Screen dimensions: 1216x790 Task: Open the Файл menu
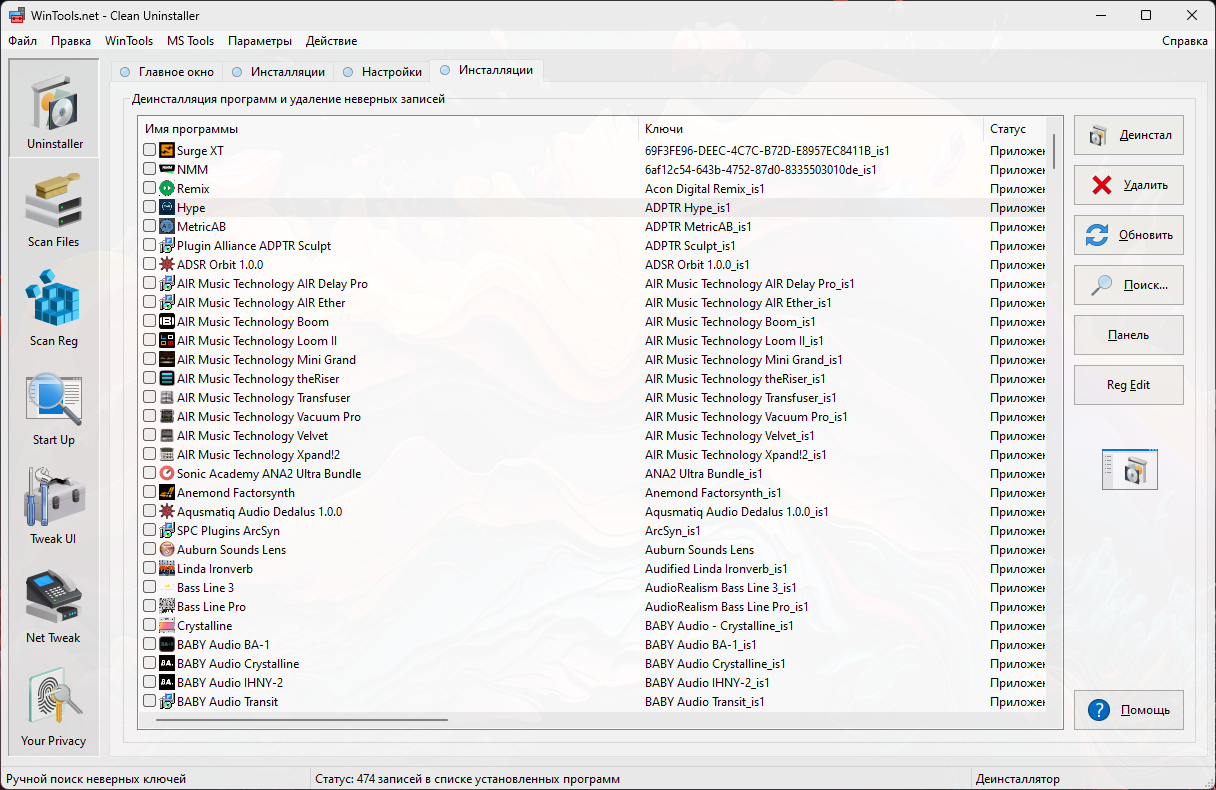(23, 41)
